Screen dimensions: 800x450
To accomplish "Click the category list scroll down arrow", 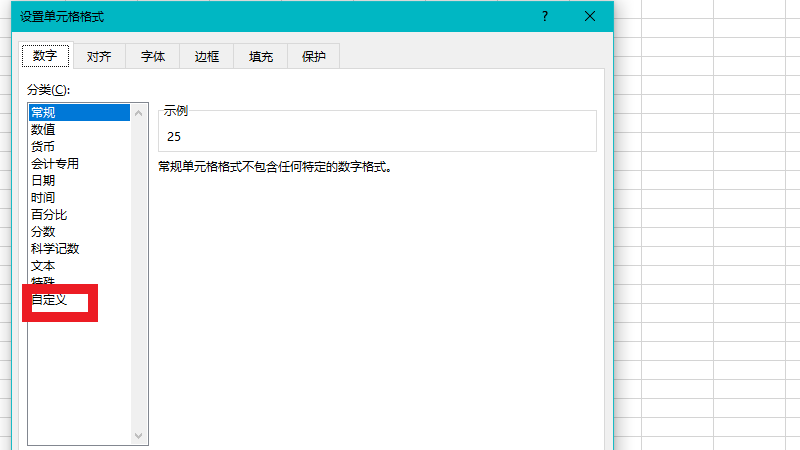I will point(139,436).
